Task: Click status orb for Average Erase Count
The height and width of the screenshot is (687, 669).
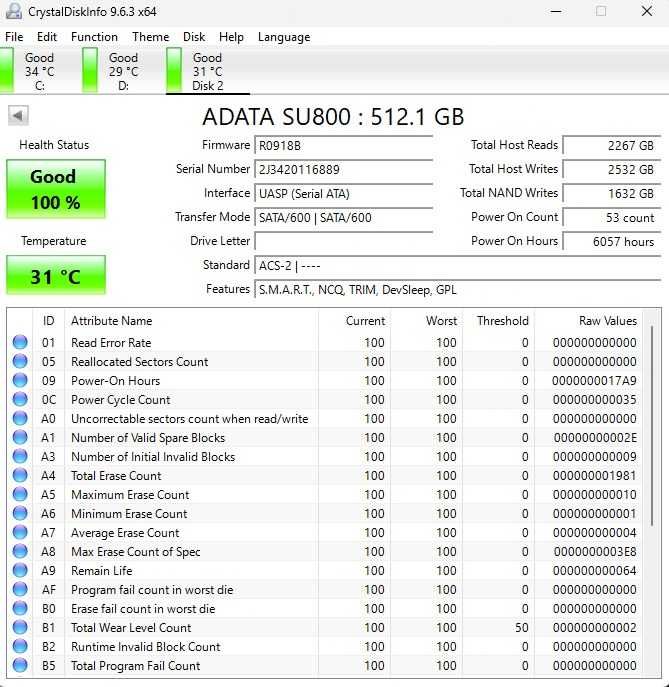Action: tap(20, 532)
